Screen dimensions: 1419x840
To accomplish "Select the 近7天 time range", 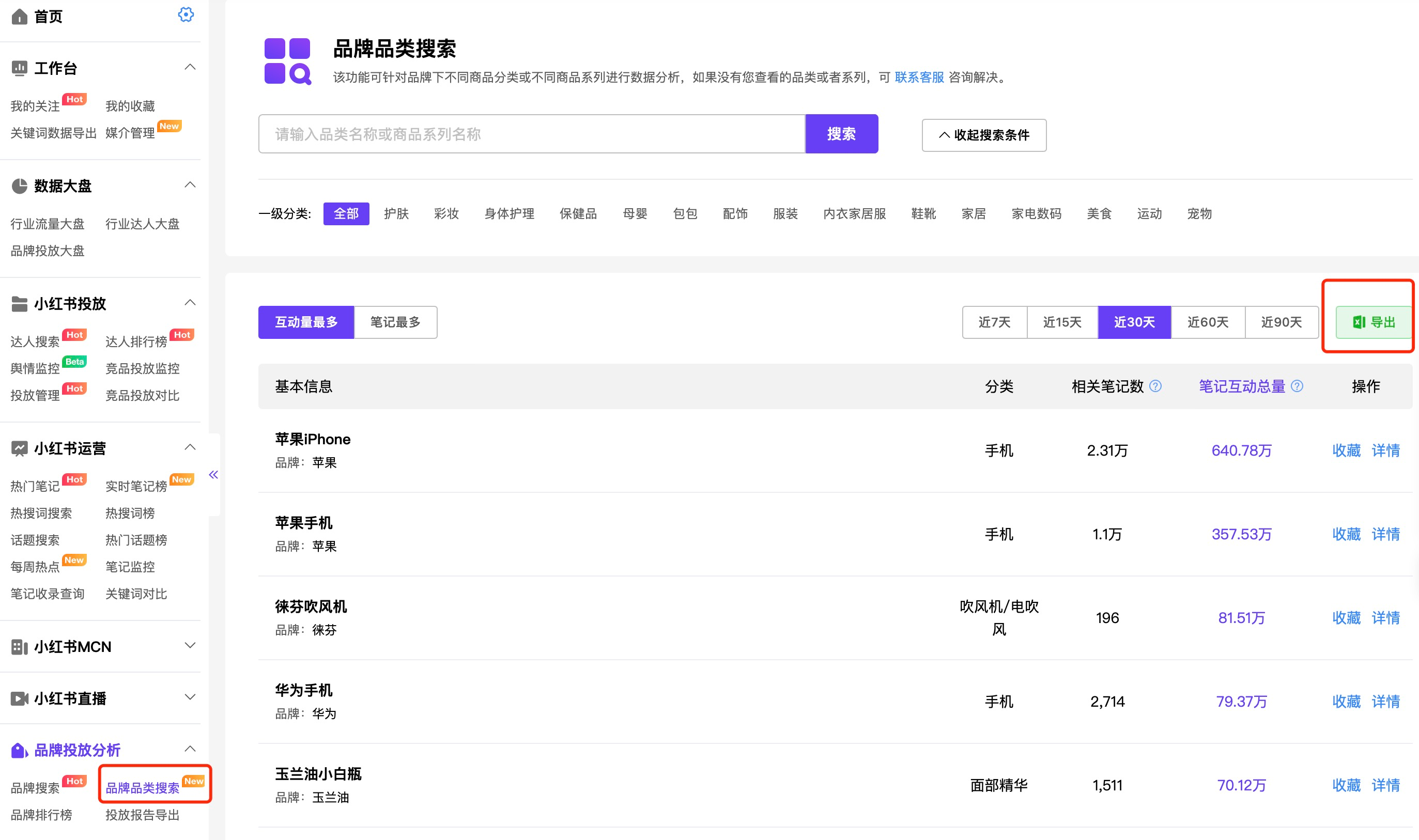I will [995, 322].
